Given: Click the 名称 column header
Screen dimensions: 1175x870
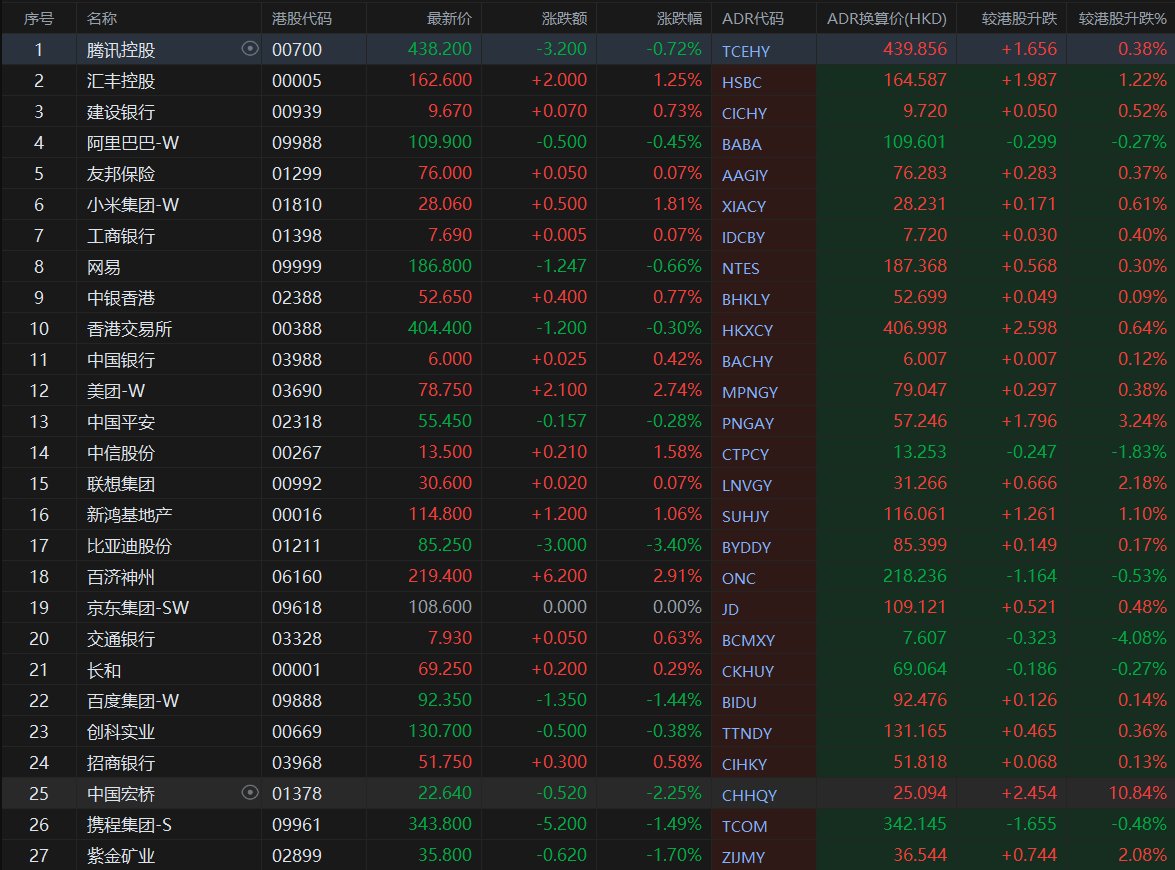Looking at the screenshot, I should point(102,18).
